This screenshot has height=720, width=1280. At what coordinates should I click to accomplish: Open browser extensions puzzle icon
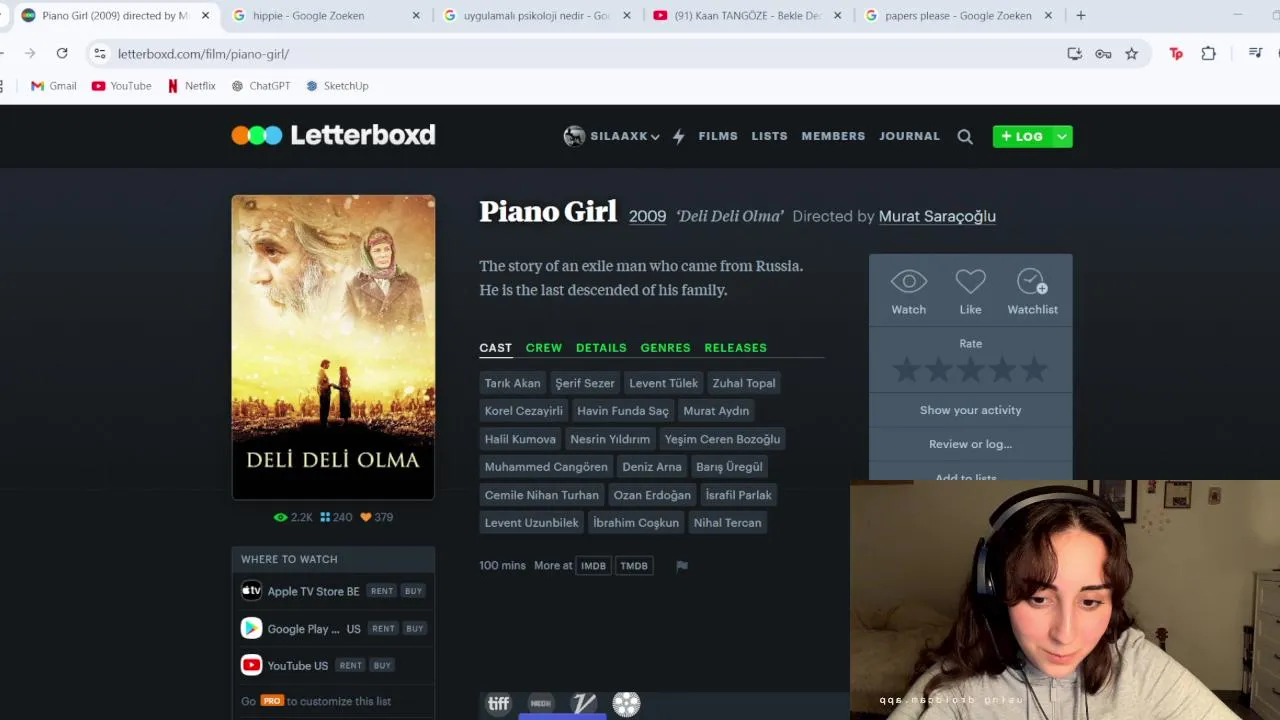pyautogui.click(x=1208, y=54)
